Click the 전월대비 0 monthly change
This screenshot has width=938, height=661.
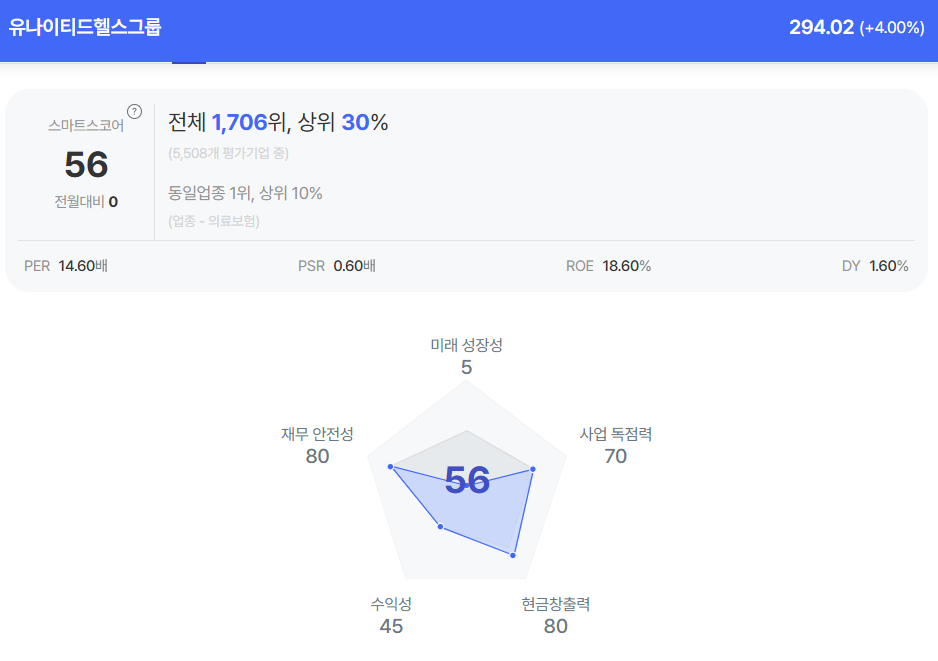click(86, 201)
